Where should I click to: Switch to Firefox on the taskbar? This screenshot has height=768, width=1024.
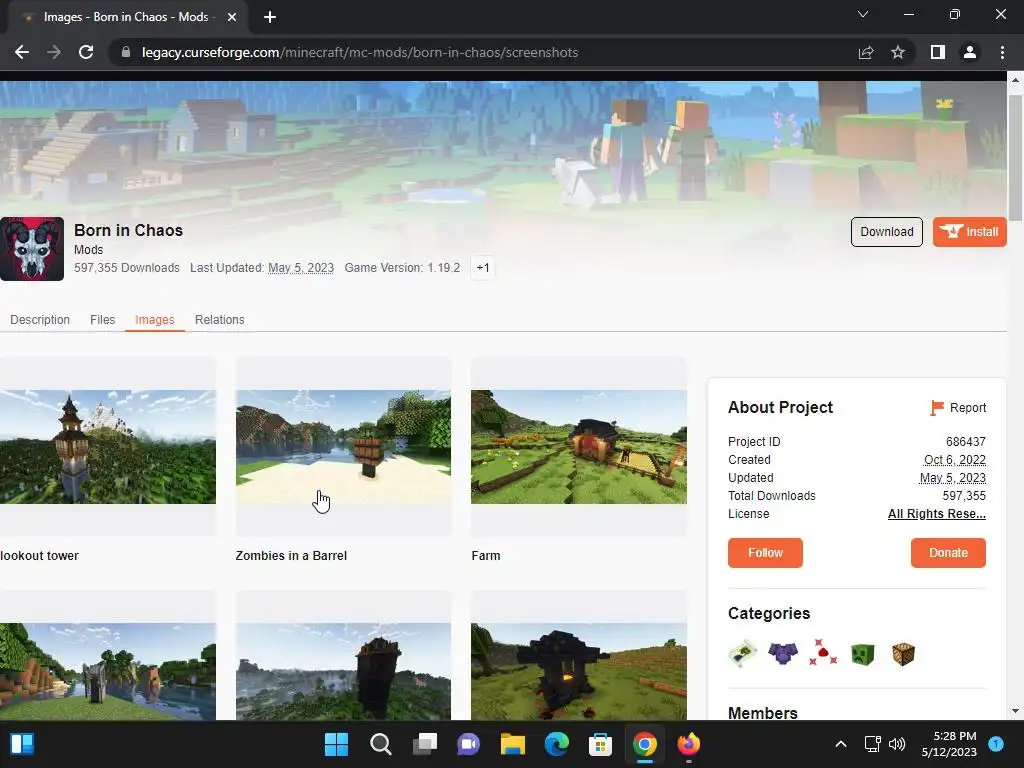[x=688, y=744]
